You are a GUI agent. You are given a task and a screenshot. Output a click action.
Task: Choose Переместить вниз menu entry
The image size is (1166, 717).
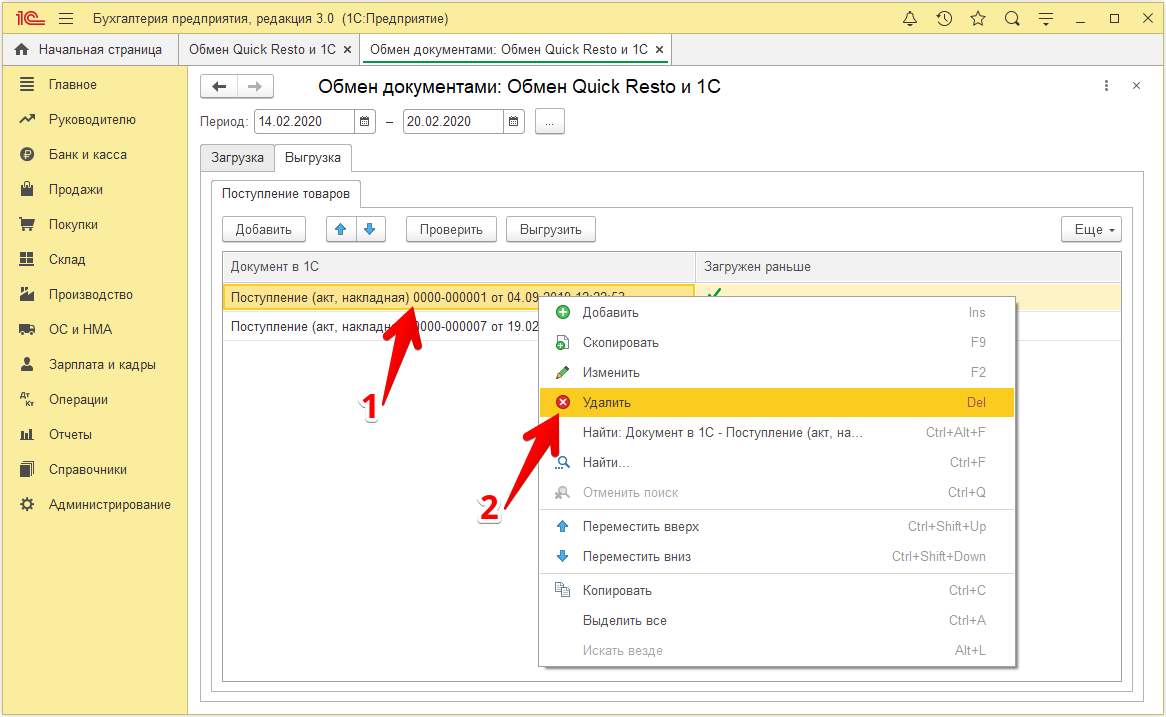777,556
